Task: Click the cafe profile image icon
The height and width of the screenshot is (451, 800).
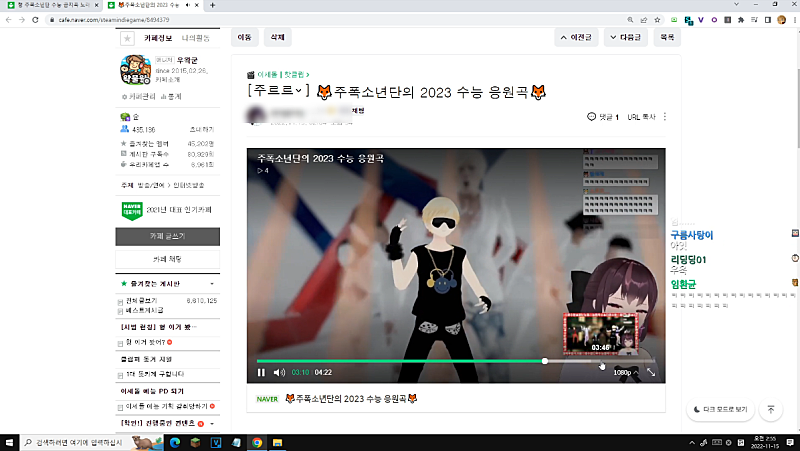Action: pos(135,70)
